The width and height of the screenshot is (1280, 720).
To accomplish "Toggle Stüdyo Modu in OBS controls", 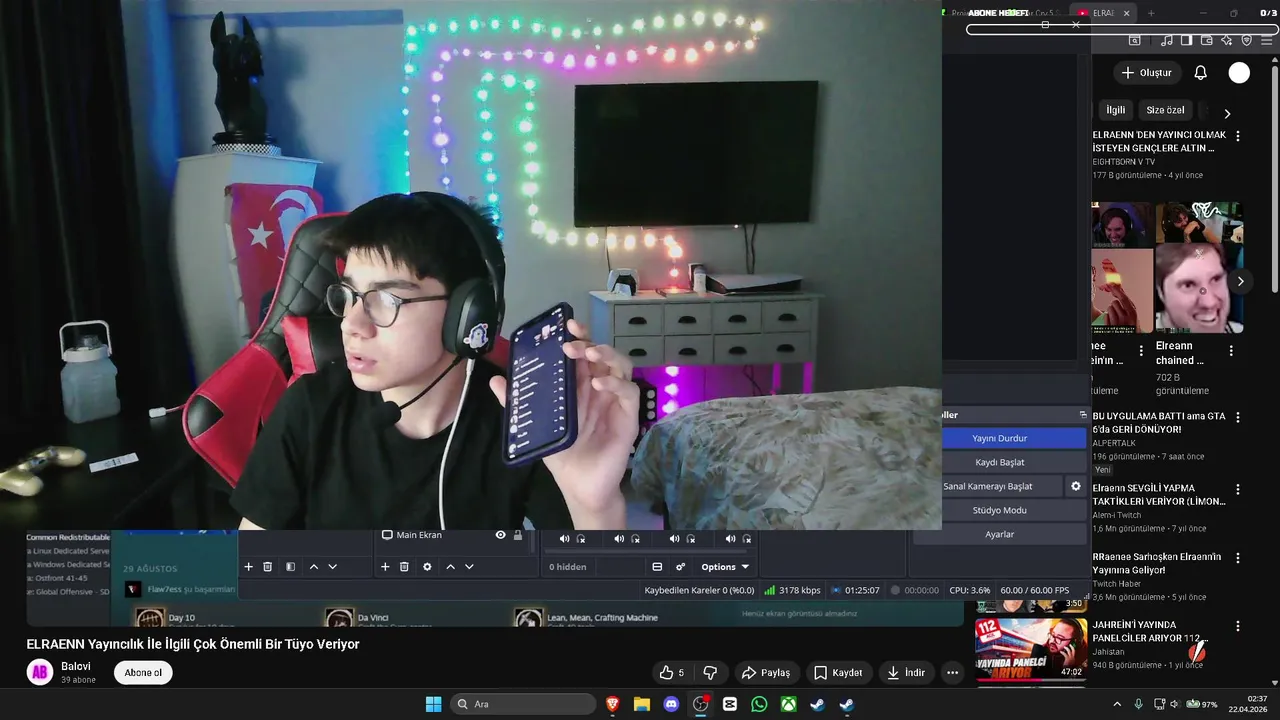I will pyautogui.click(x=1000, y=510).
